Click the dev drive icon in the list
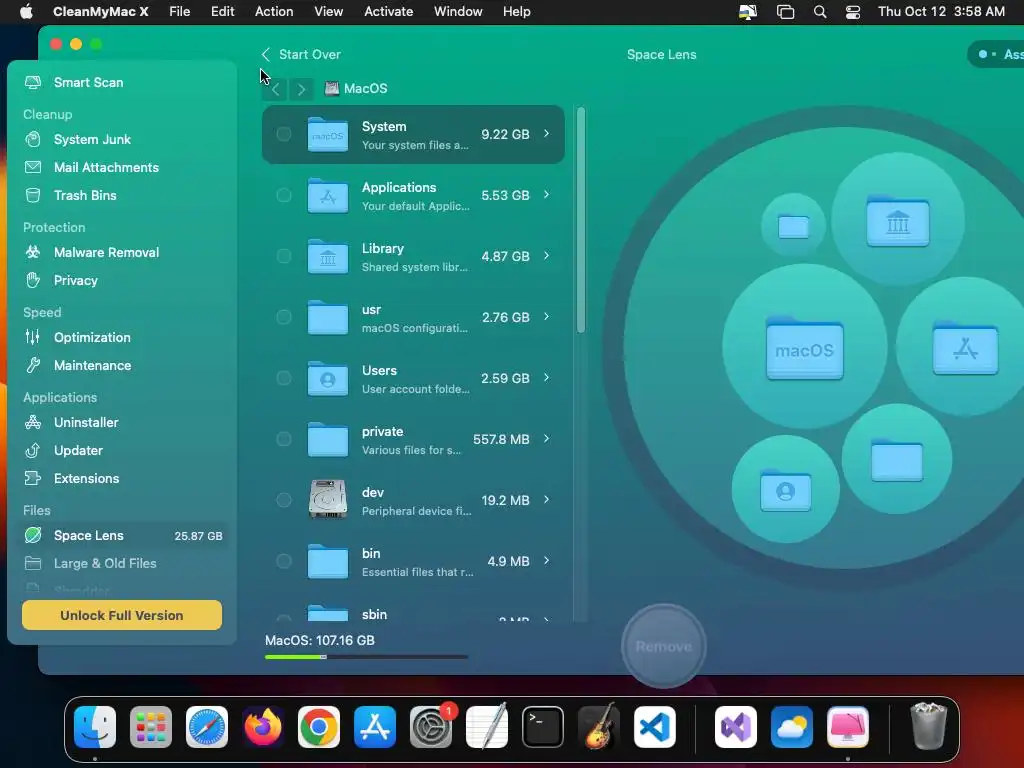This screenshot has height=768, width=1024. coord(328,500)
